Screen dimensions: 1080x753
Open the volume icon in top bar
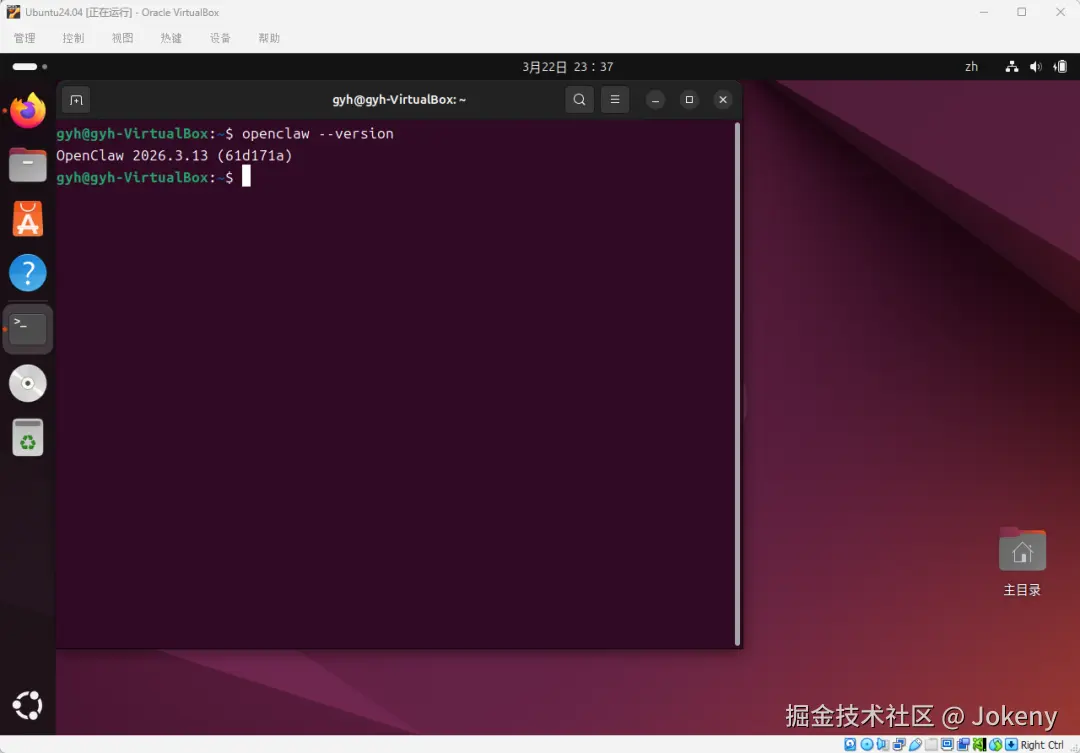point(1035,67)
